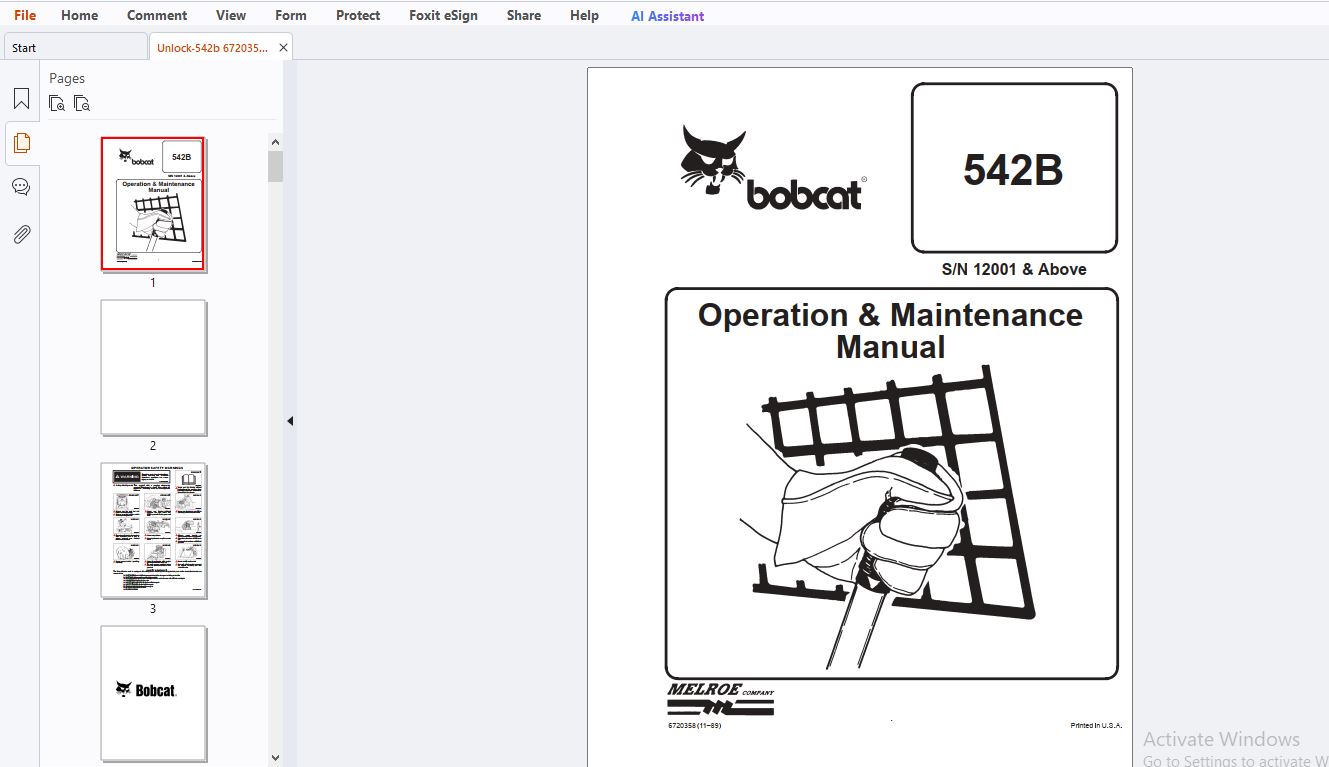Image resolution: width=1329 pixels, height=767 pixels.
Task: Click the enlarge page thumbnails icon
Action: [57, 103]
